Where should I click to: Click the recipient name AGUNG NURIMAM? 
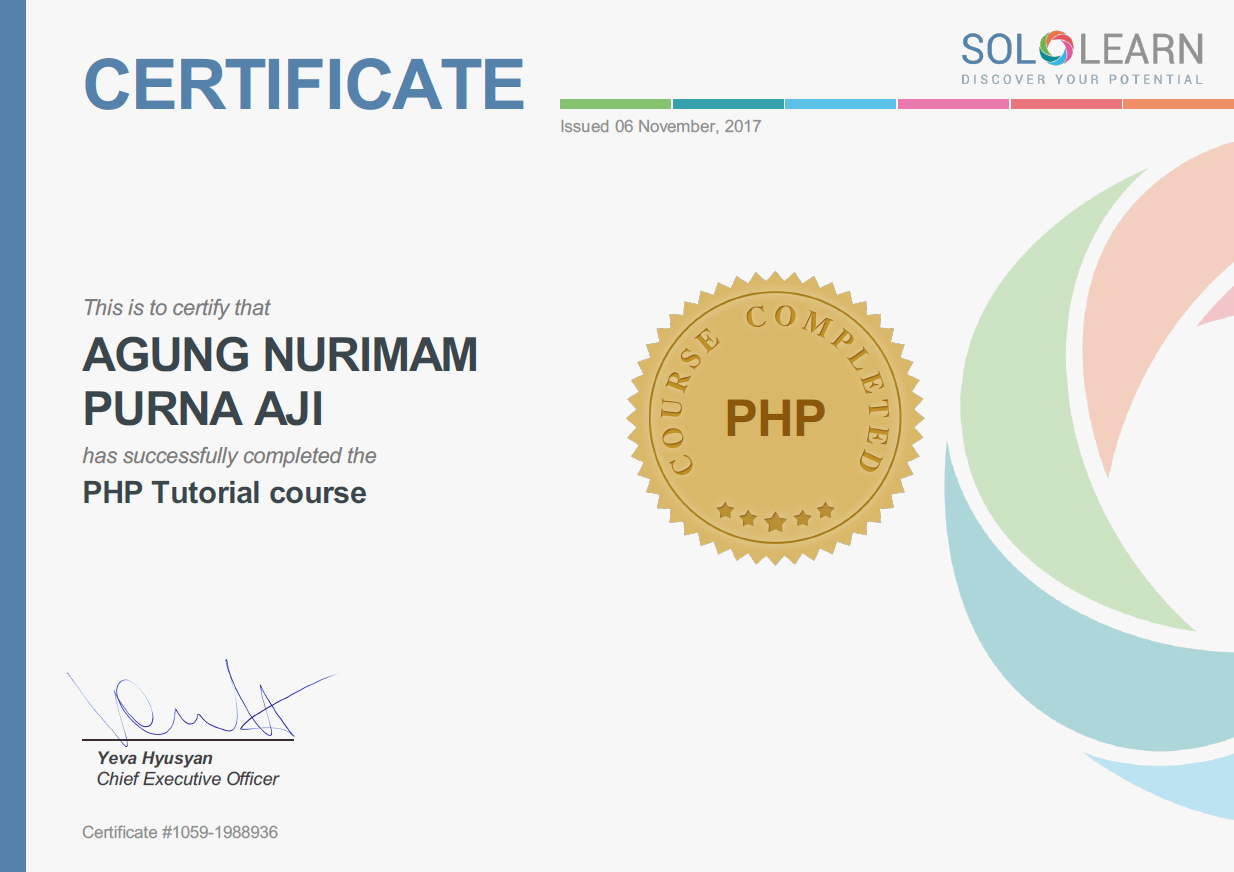280,355
